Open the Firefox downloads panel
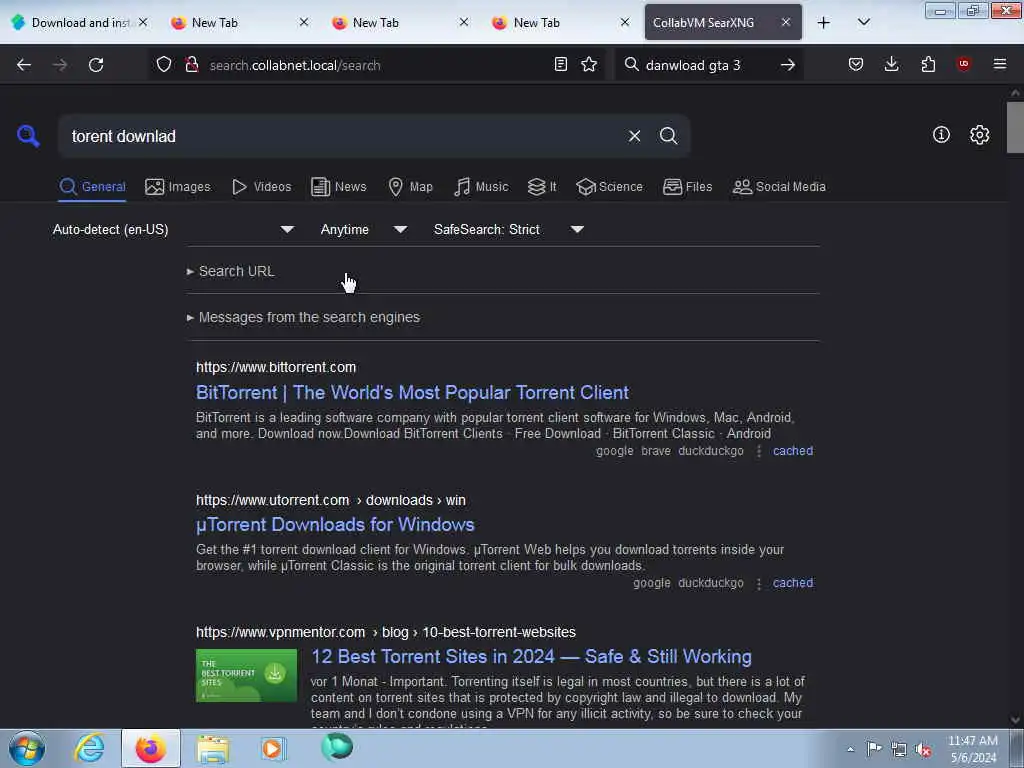Screen dimensions: 1024x768 (891, 64)
